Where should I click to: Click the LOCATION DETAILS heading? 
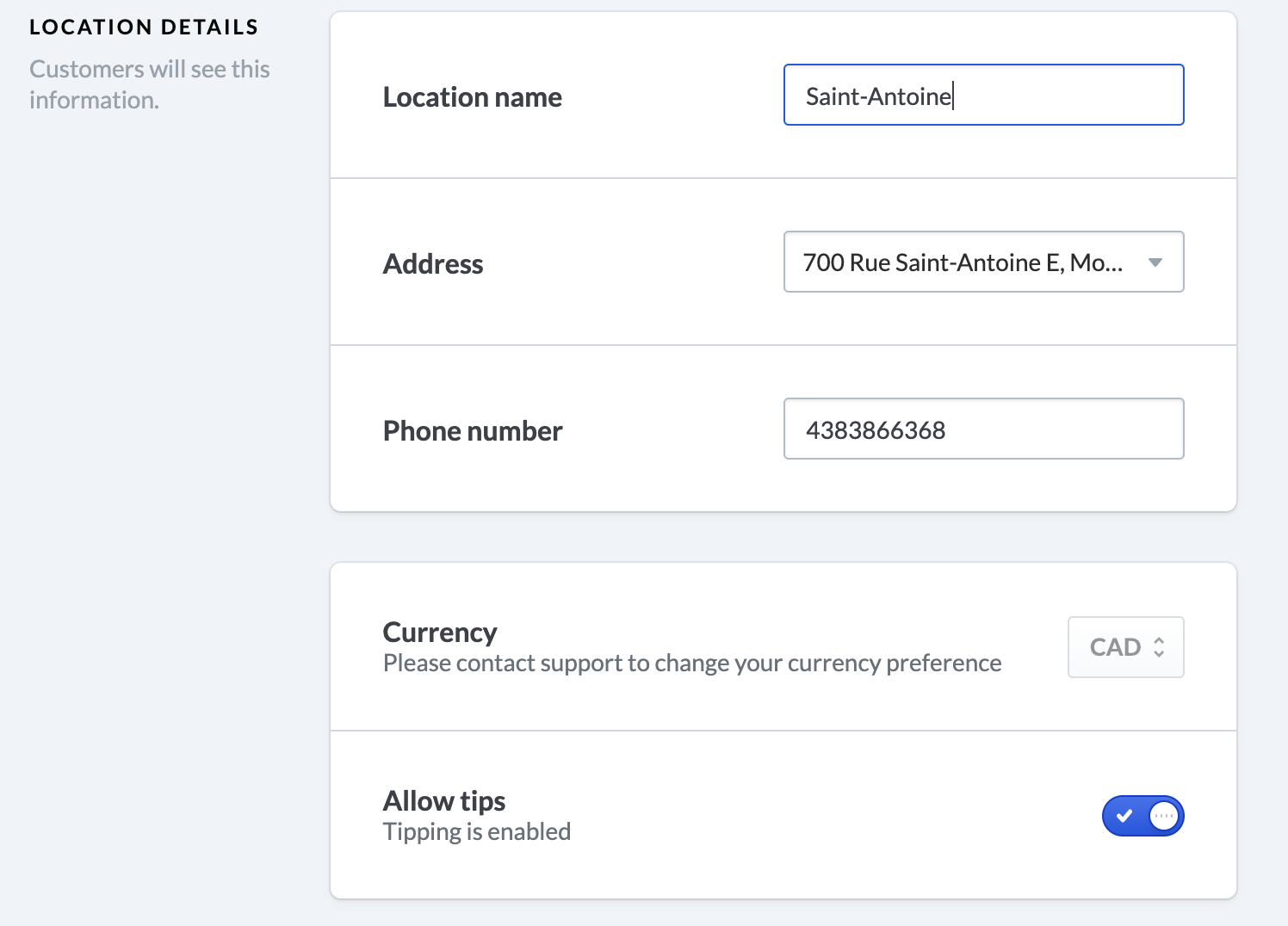pos(144,27)
